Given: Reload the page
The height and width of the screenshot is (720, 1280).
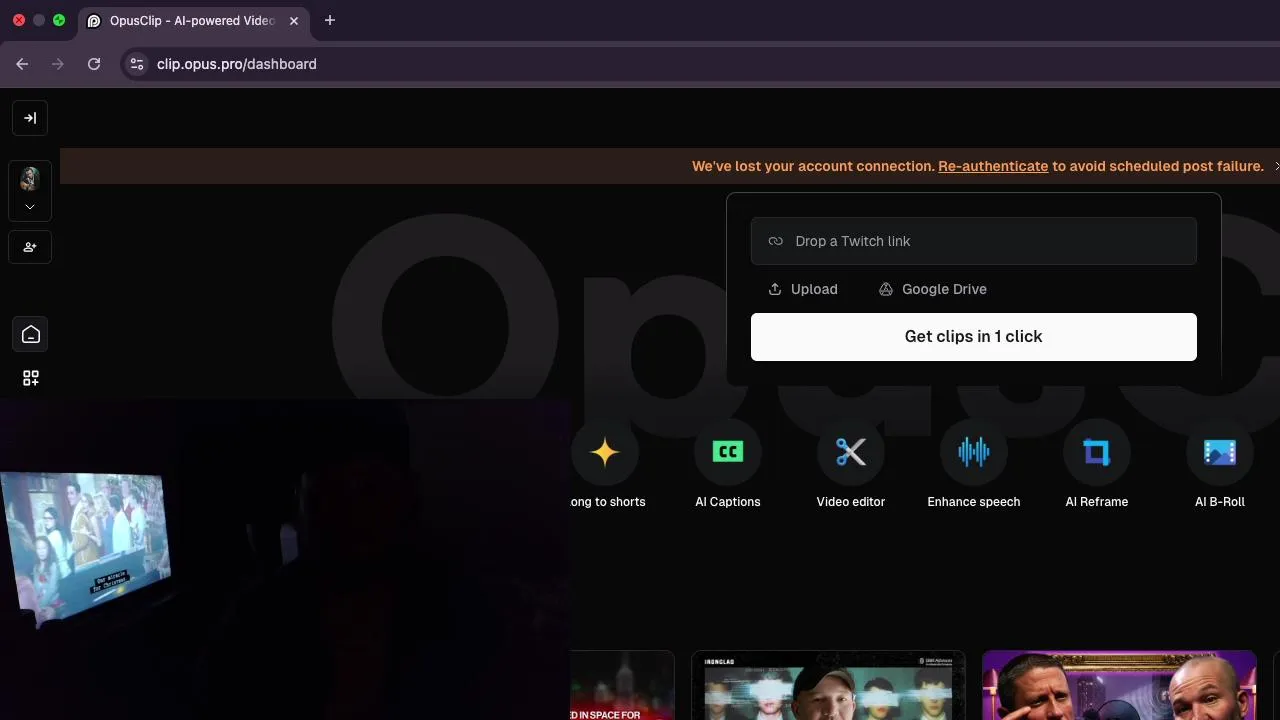Looking at the screenshot, I should click(94, 64).
